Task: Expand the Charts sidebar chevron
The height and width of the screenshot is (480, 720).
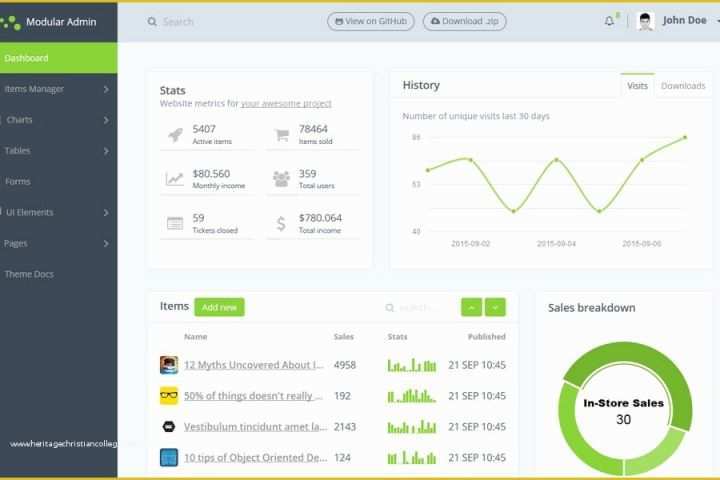Action: tap(106, 120)
